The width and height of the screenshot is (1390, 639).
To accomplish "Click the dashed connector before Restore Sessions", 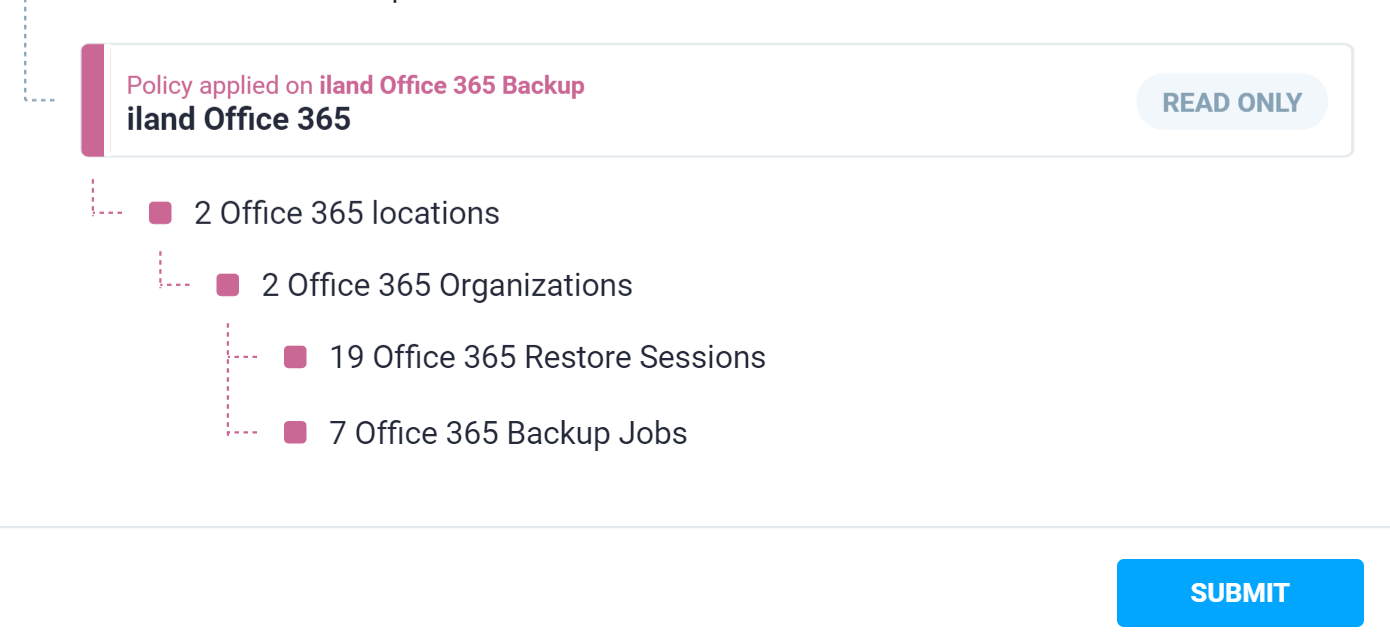I will click(243, 357).
